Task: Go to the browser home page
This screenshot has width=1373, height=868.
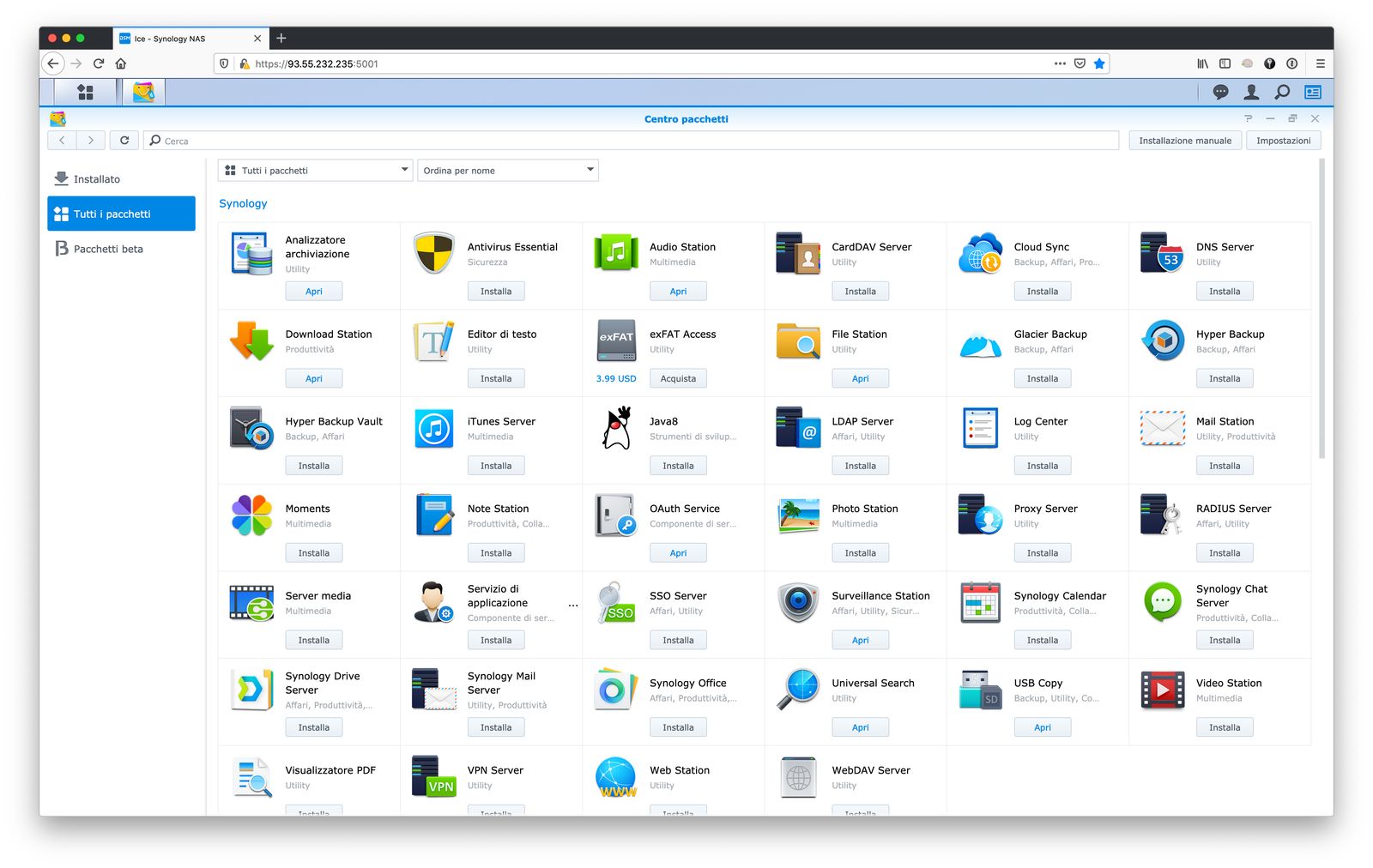Action: coord(121,63)
